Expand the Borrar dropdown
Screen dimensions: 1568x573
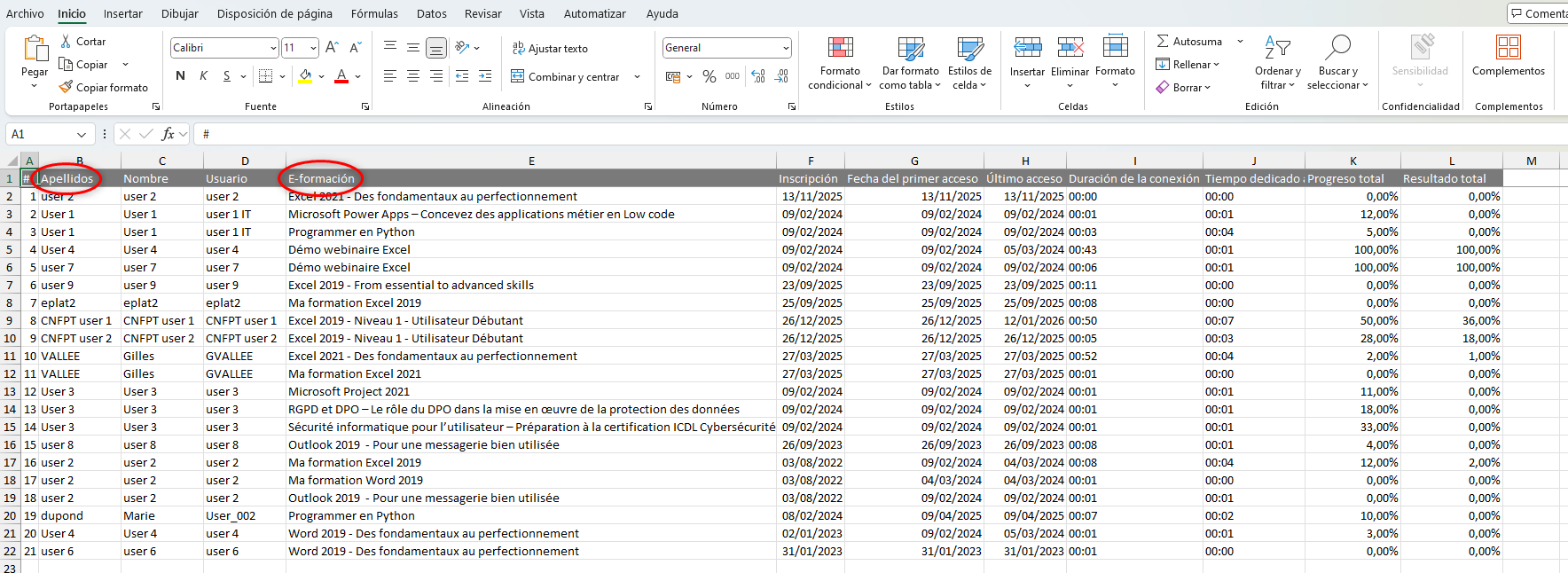point(1207,88)
